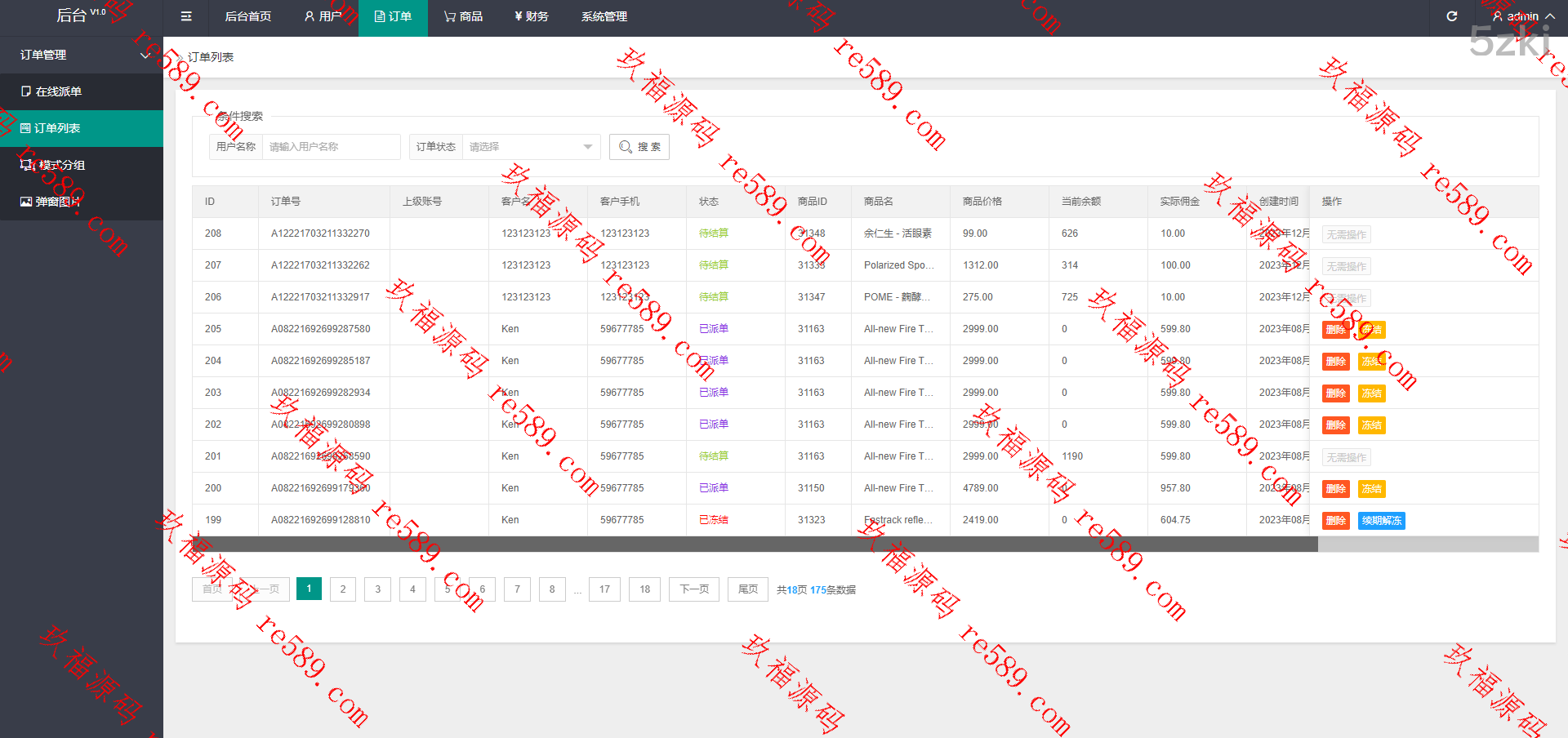Screen dimensions: 1568x738
Task: Go to 后台首页 tab
Action: 247,16
